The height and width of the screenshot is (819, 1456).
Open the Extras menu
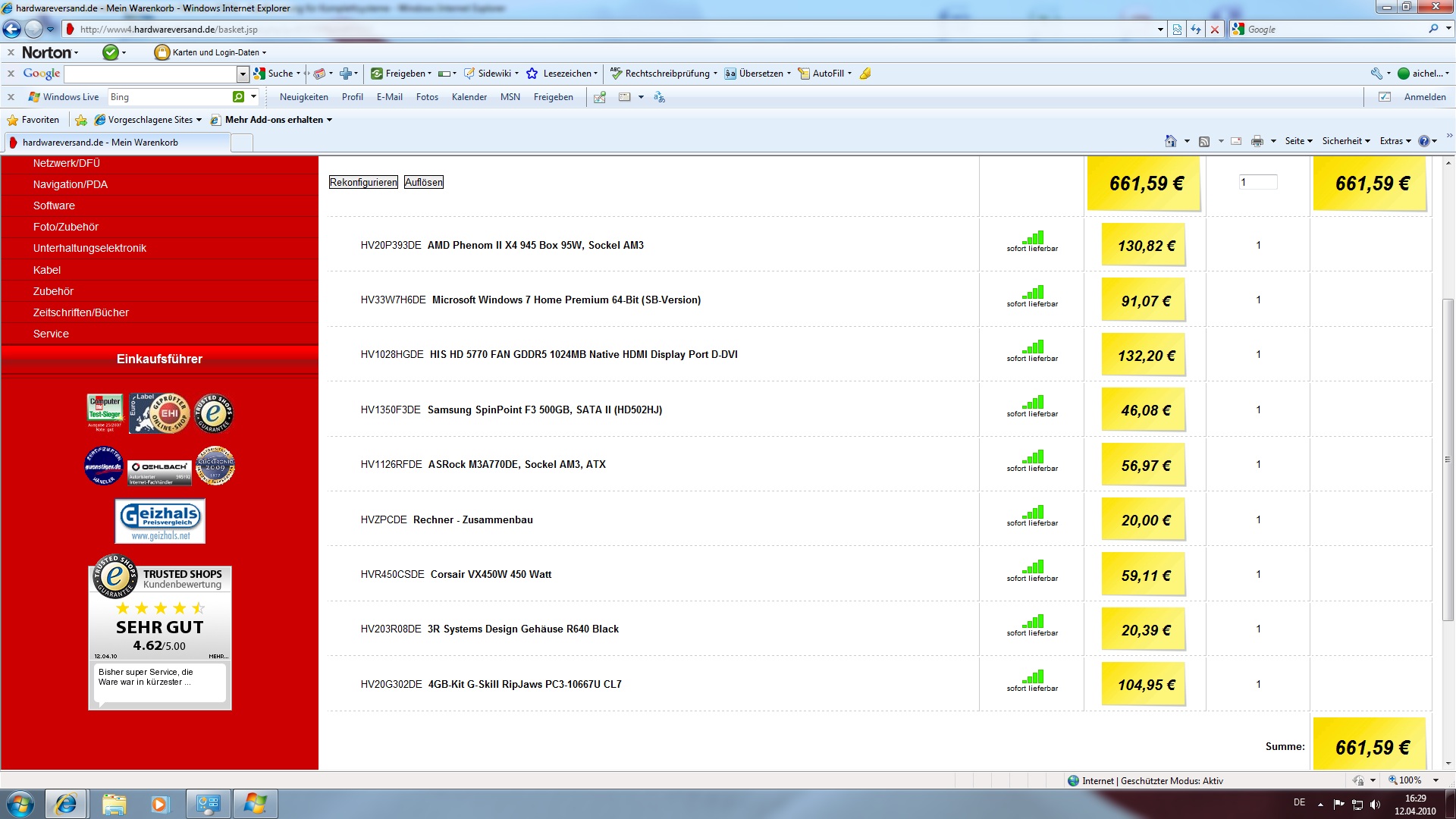click(x=1395, y=141)
